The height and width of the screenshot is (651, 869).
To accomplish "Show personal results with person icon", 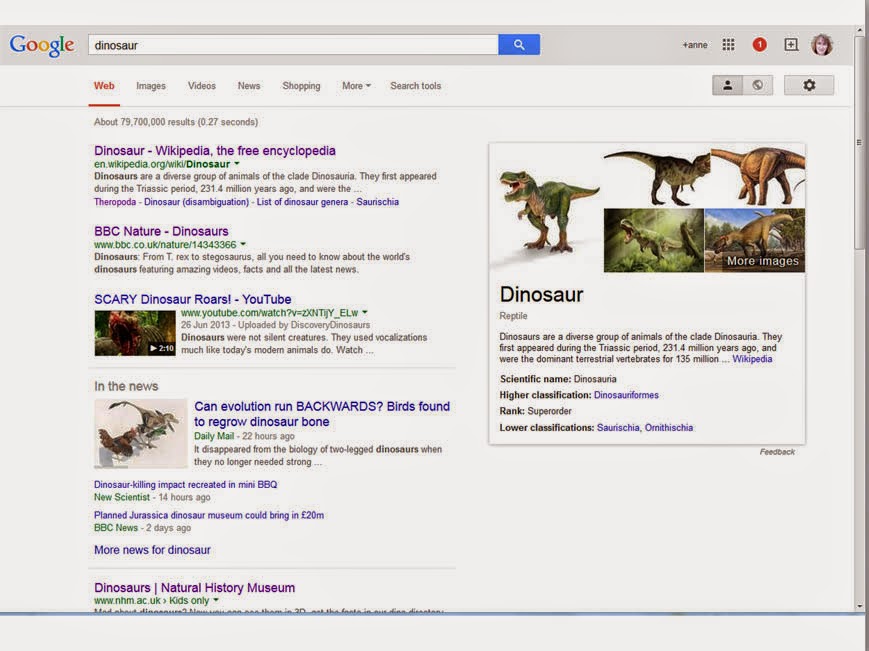I will tap(727, 85).
